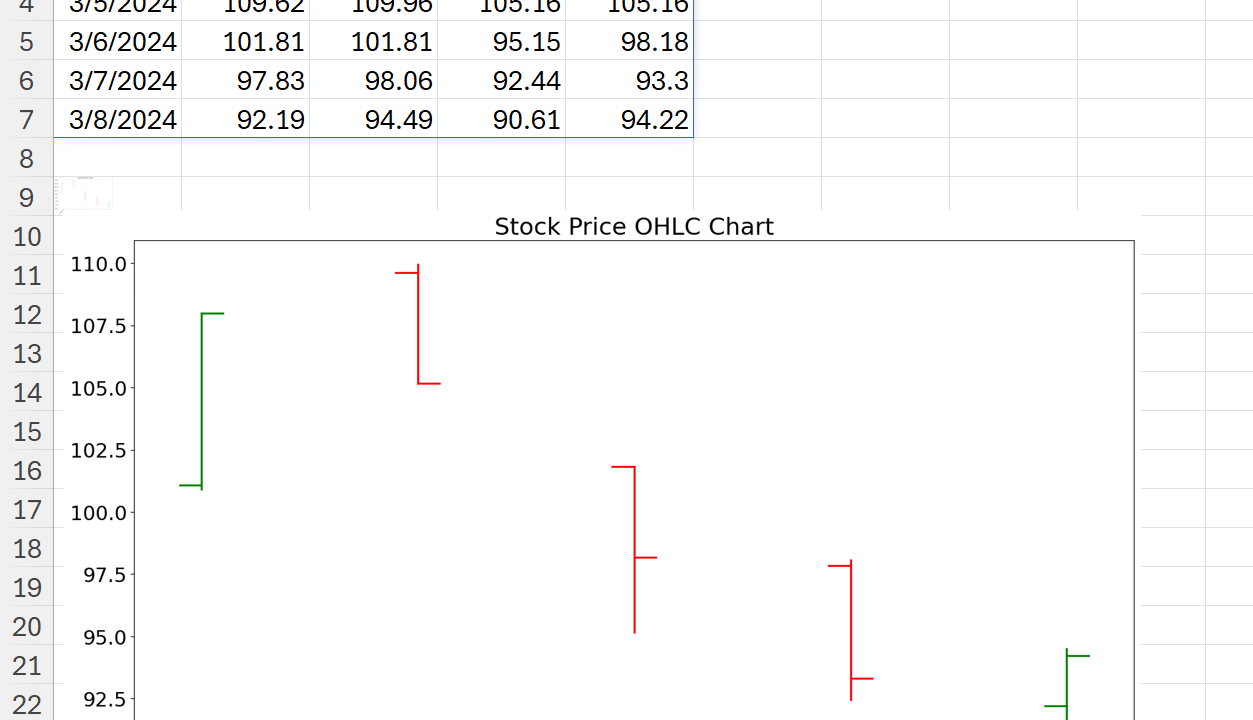Click the small thumbnail image in row 9

84,193
